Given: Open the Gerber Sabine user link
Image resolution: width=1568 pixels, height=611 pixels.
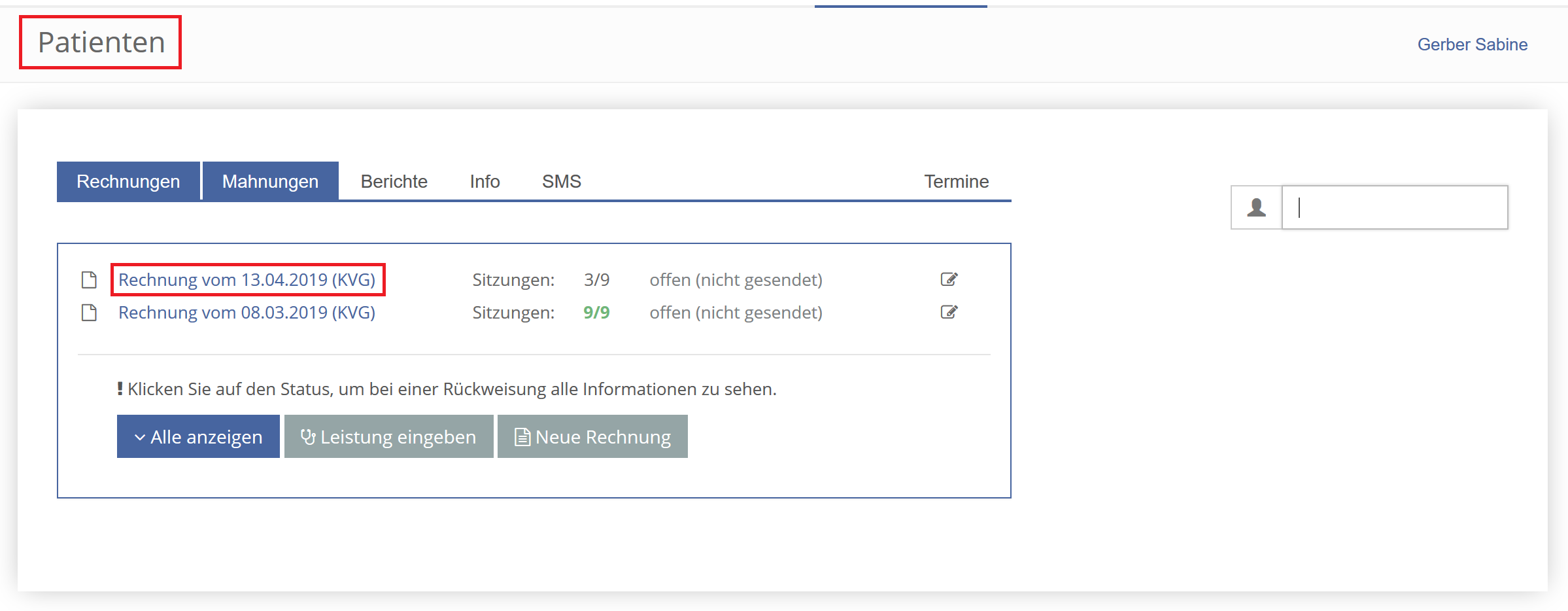Looking at the screenshot, I should [x=1473, y=44].
